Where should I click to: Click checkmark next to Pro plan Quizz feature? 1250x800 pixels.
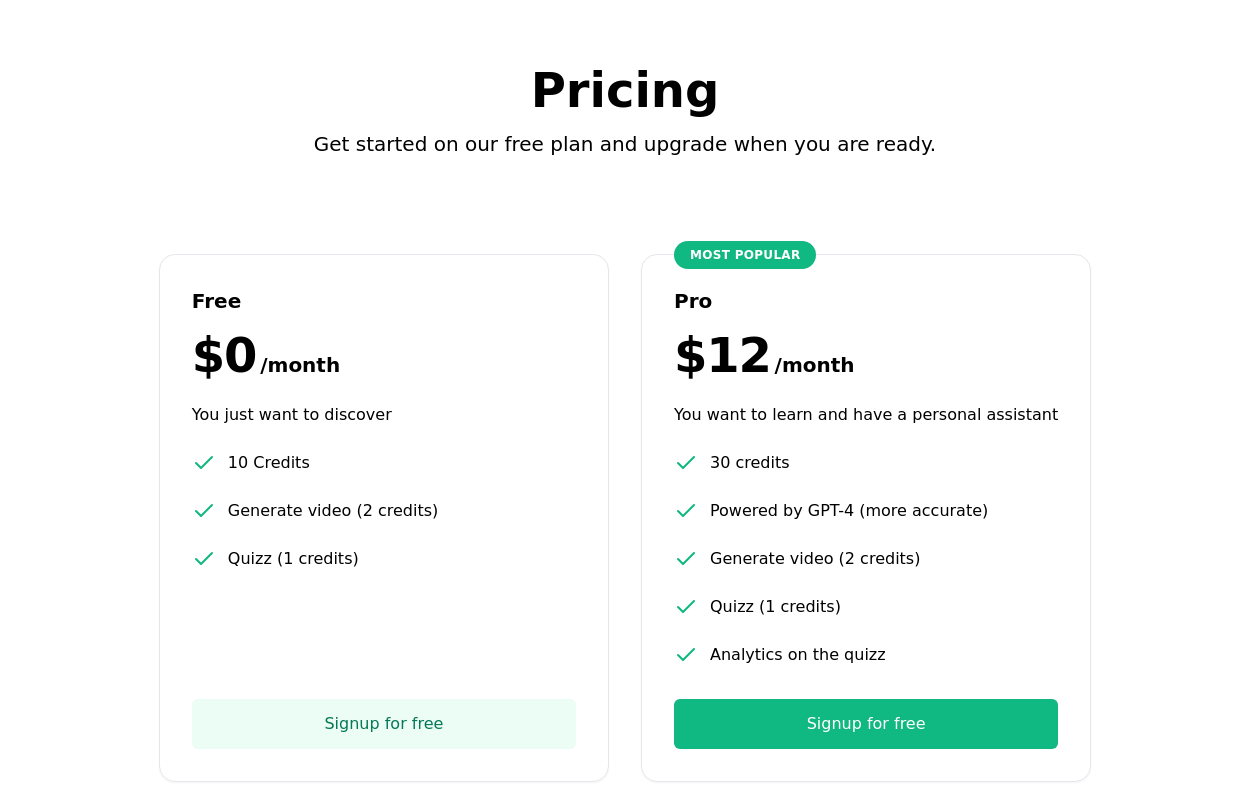click(x=686, y=607)
